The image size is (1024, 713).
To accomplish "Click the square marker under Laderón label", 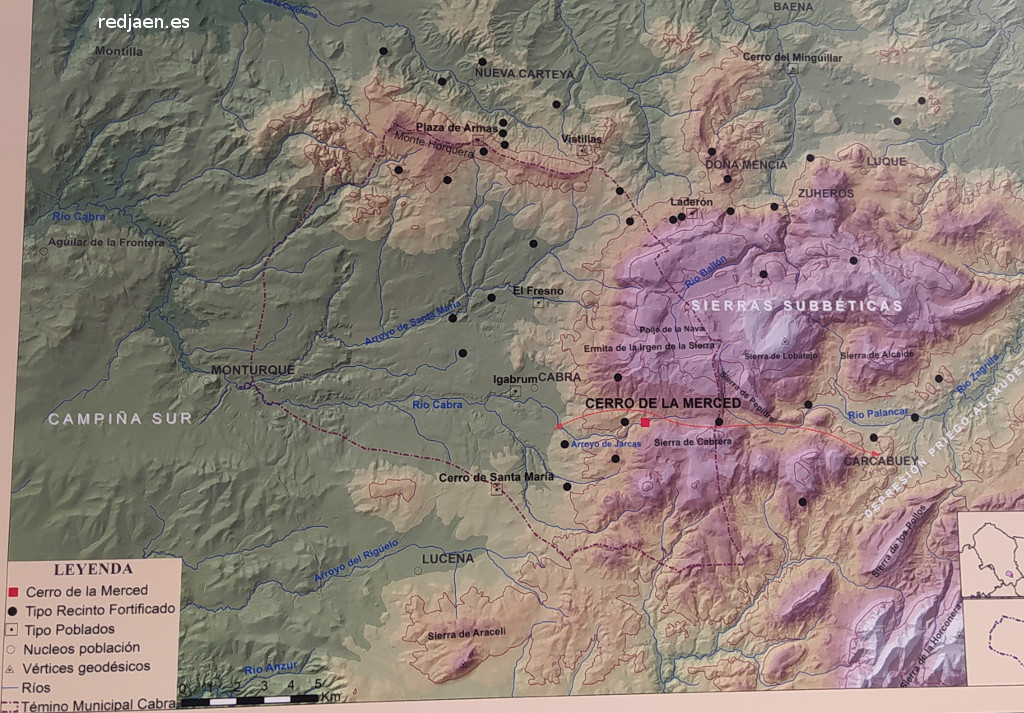I will [x=691, y=213].
